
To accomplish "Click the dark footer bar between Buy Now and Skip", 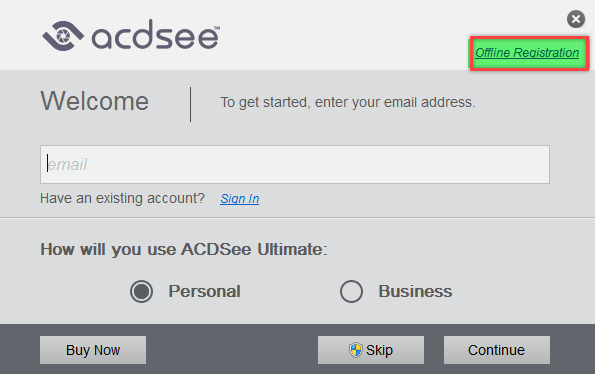I will pyautogui.click(x=232, y=350).
